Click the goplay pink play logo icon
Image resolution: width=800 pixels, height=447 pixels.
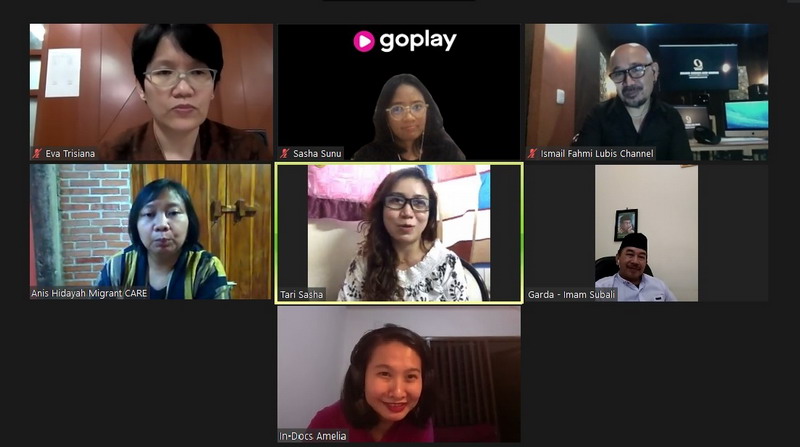364,41
